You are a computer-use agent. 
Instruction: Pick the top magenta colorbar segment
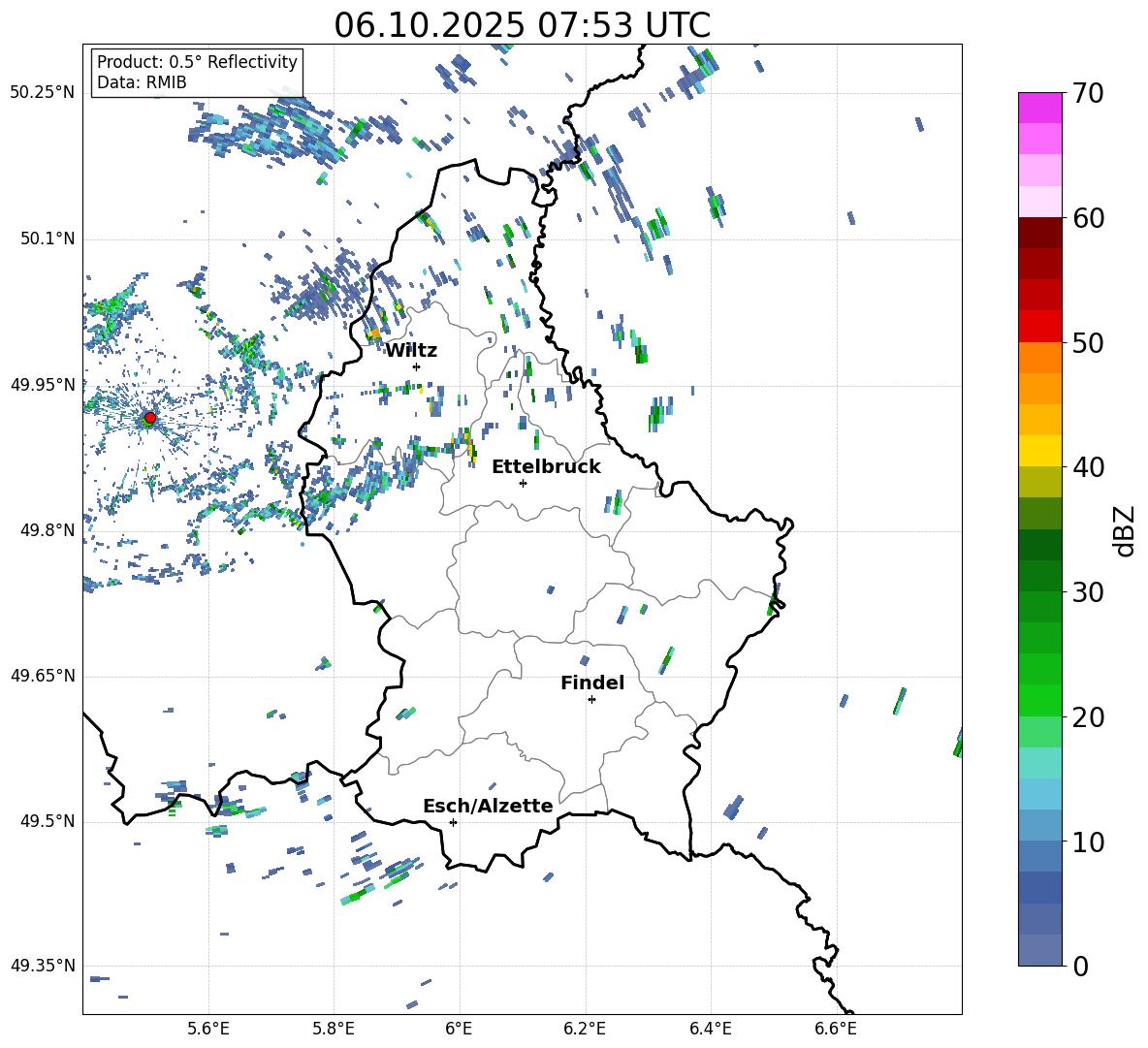1039,108
